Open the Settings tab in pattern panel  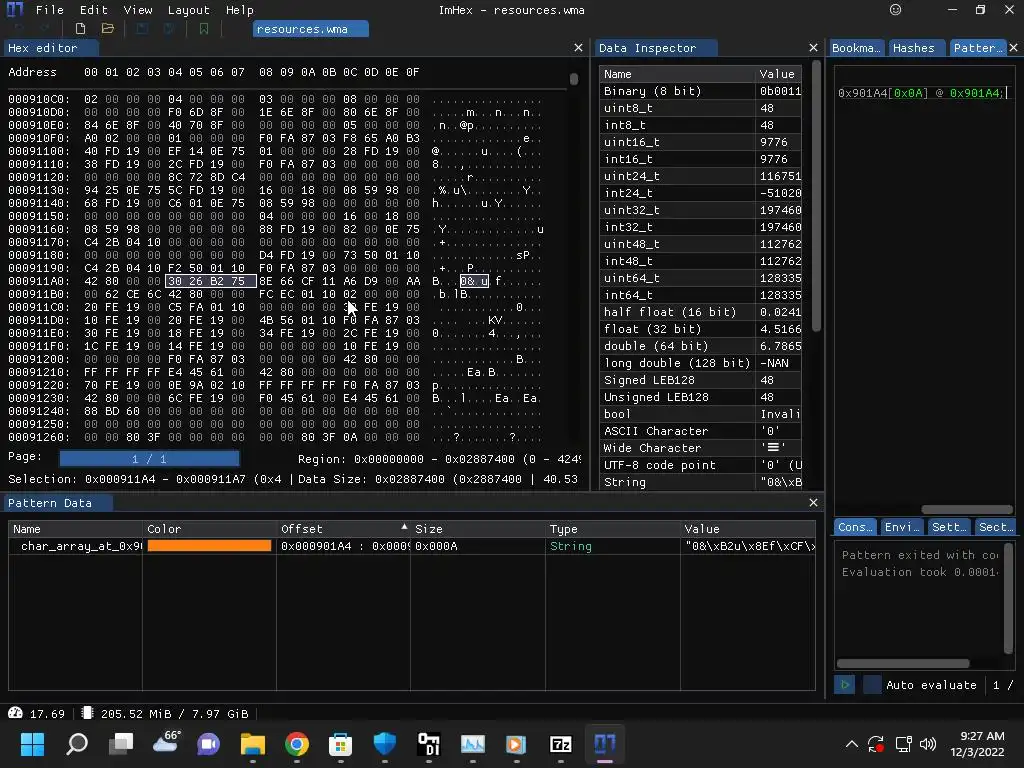pyautogui.click(x=949, y=527)
